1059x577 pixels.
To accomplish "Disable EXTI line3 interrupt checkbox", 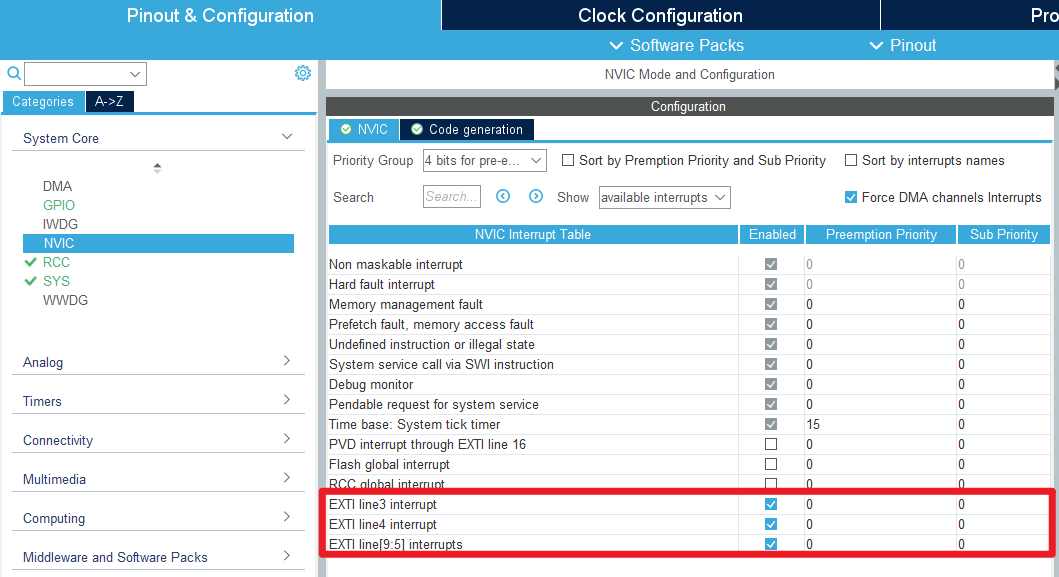I will tap(771, 504).
